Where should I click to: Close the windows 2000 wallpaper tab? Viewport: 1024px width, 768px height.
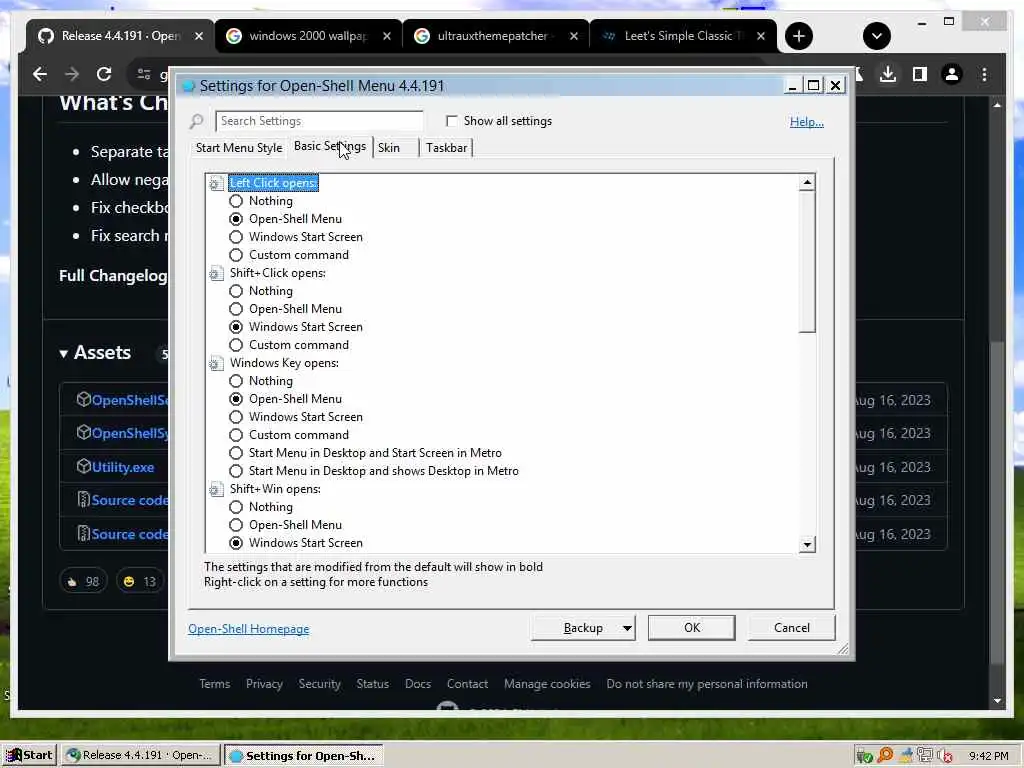pos(387,36)
